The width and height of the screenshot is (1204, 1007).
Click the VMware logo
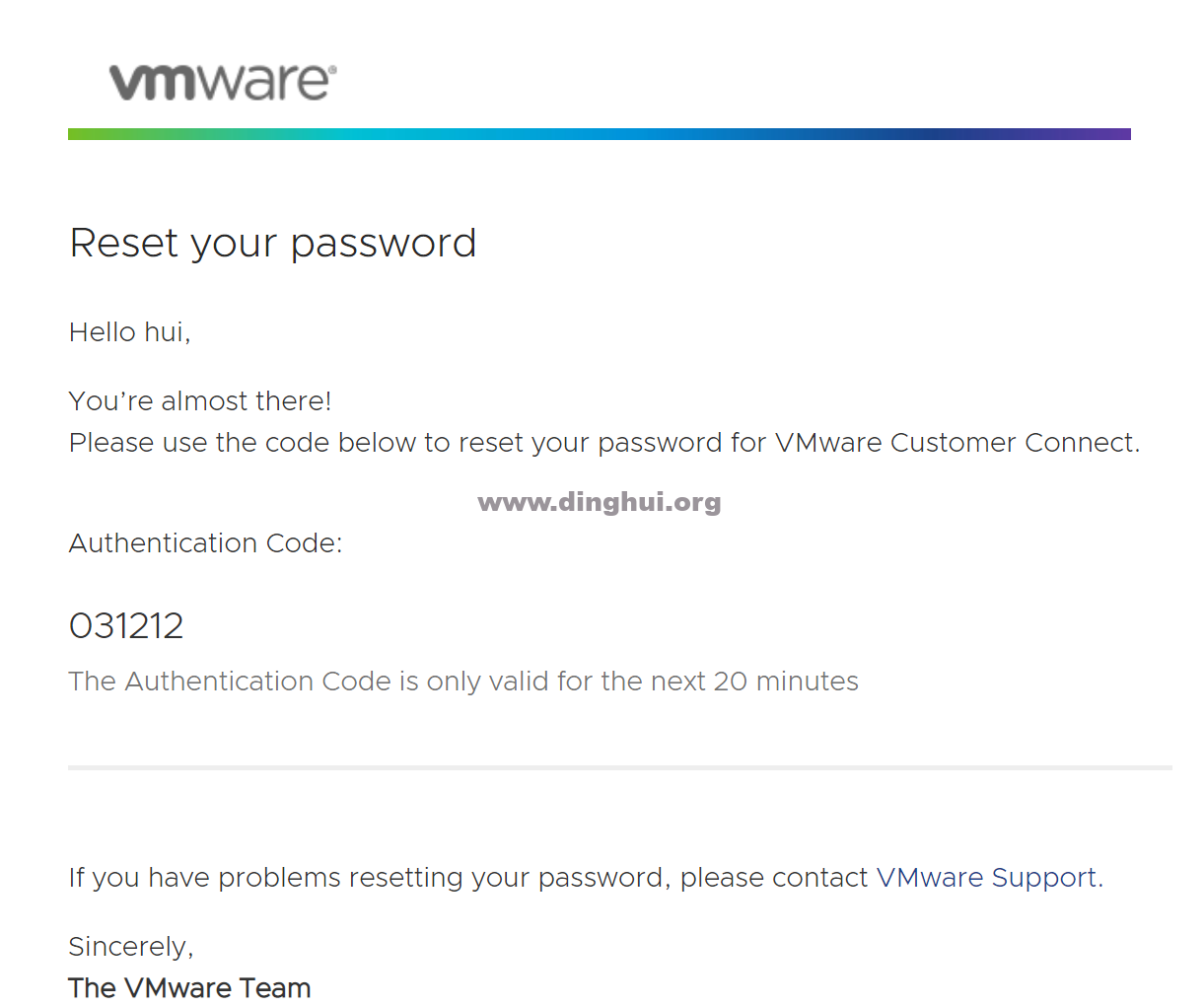(219, 82)
